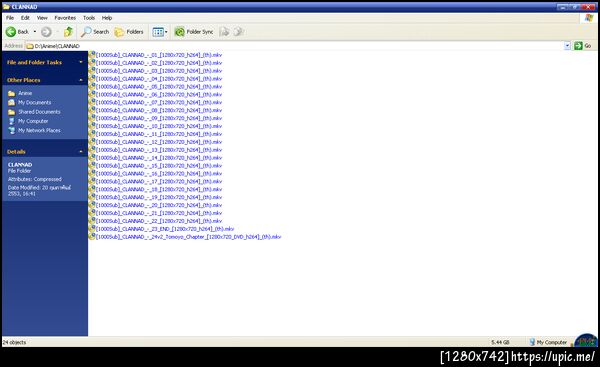The height and width of the screenshot is (367, 600).
Task: Click the address bar path D:\Anime\CLANNAD
Action: (x=57, y=46)
